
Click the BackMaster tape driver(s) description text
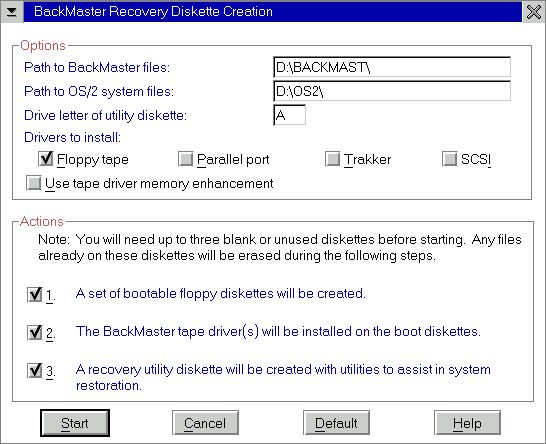point(278,332)
